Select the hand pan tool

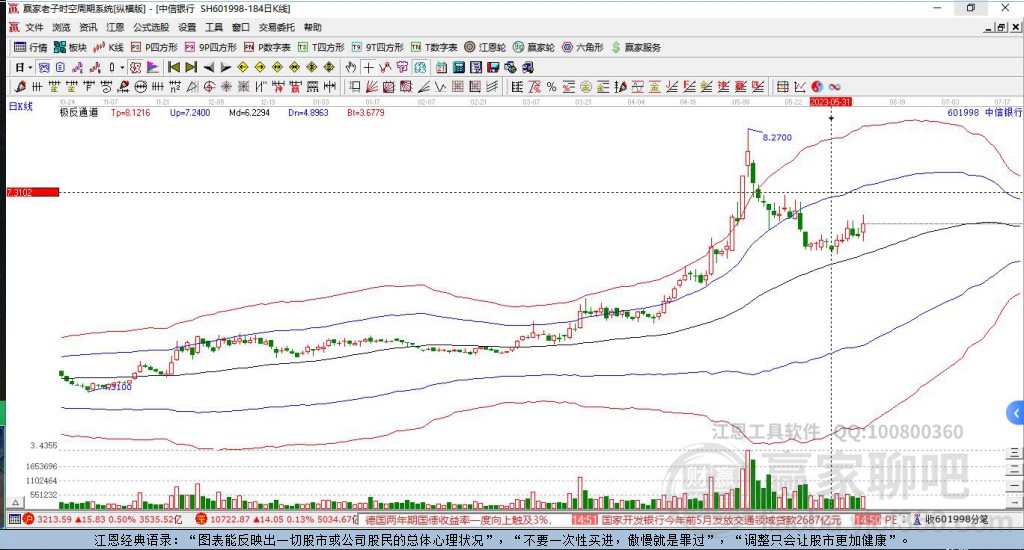pos(351,67)
